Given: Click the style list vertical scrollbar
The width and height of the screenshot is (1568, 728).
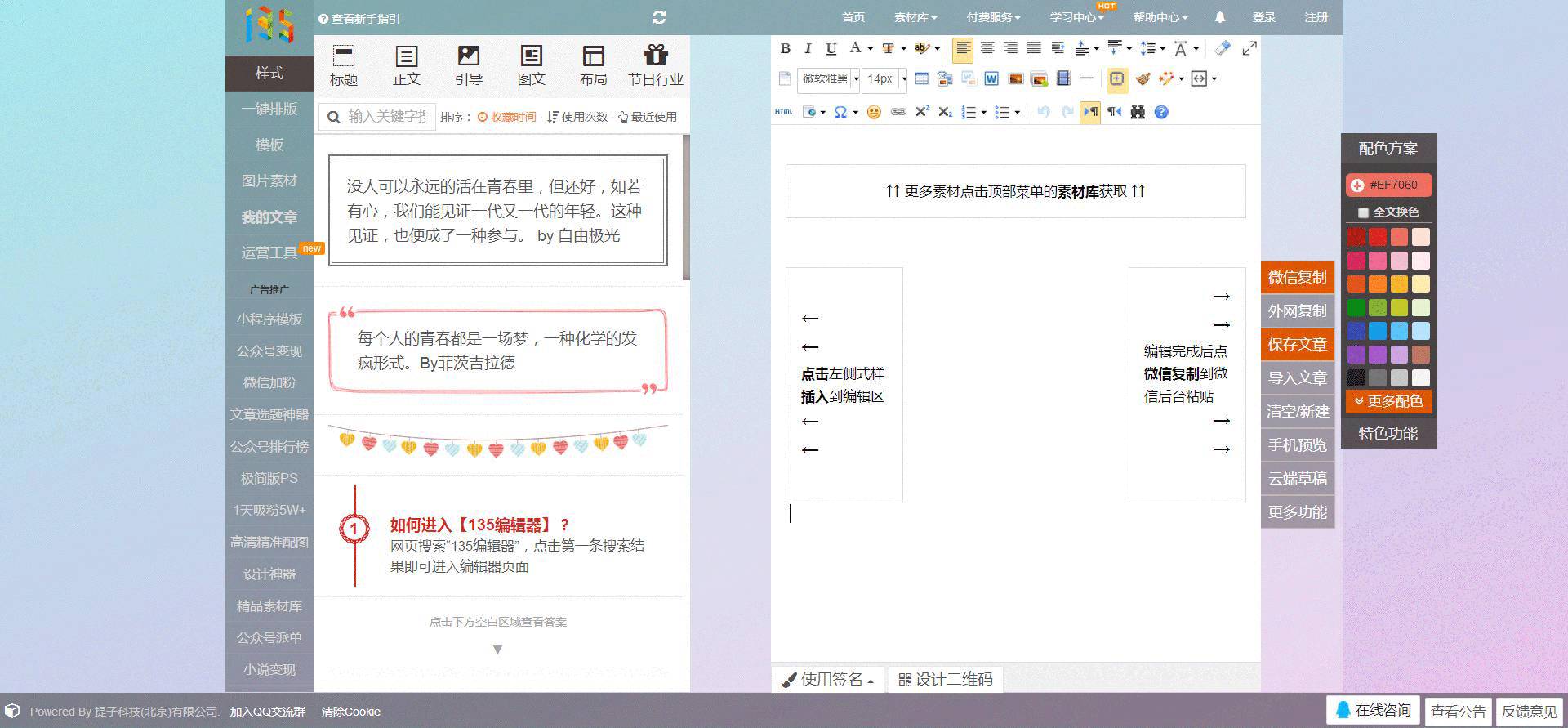Looking at the screenshot, I should point(686,208).
